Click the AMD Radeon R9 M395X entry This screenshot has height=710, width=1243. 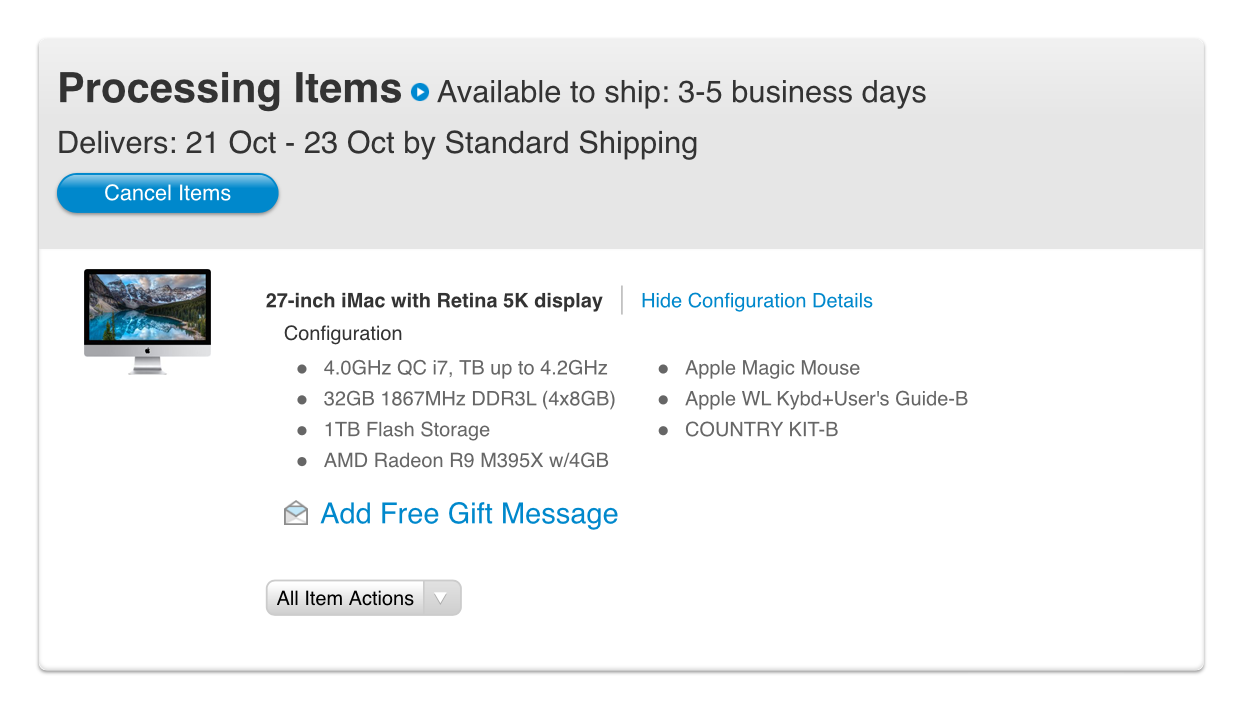click(x=466, y=461)
